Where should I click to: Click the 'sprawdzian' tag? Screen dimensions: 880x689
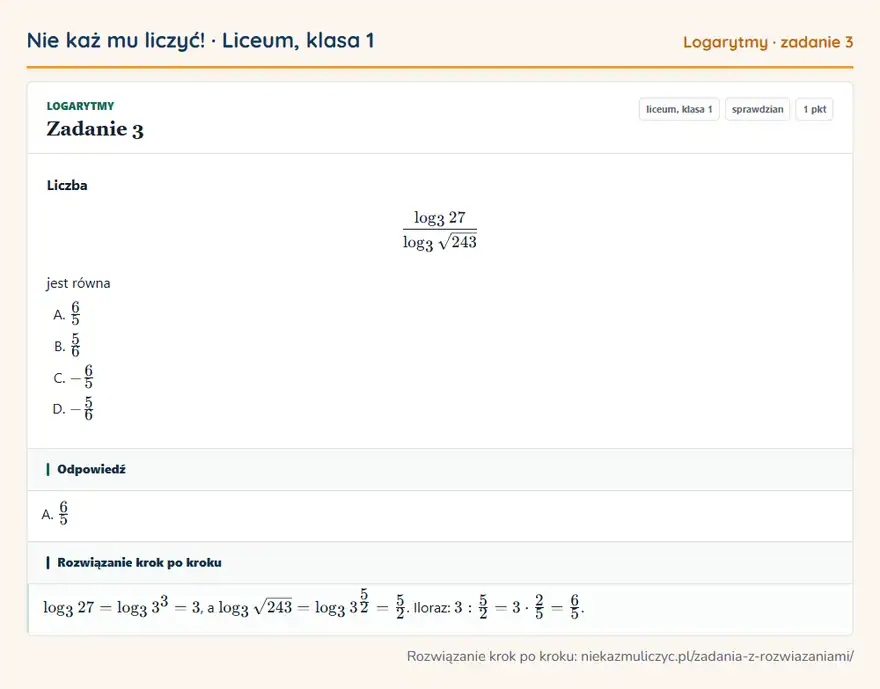coord(758,109)
